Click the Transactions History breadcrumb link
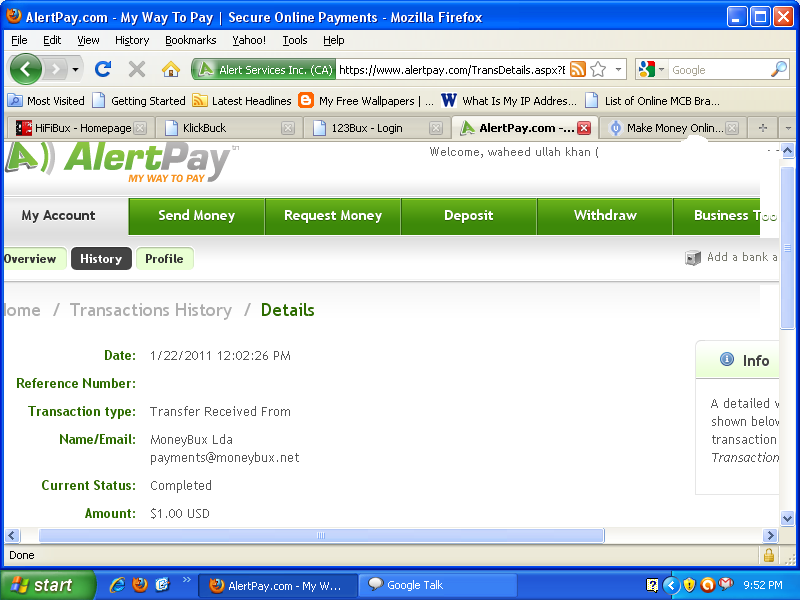This screenshot has height=600, width=800. pyautogui.click(x=151, y=310)
